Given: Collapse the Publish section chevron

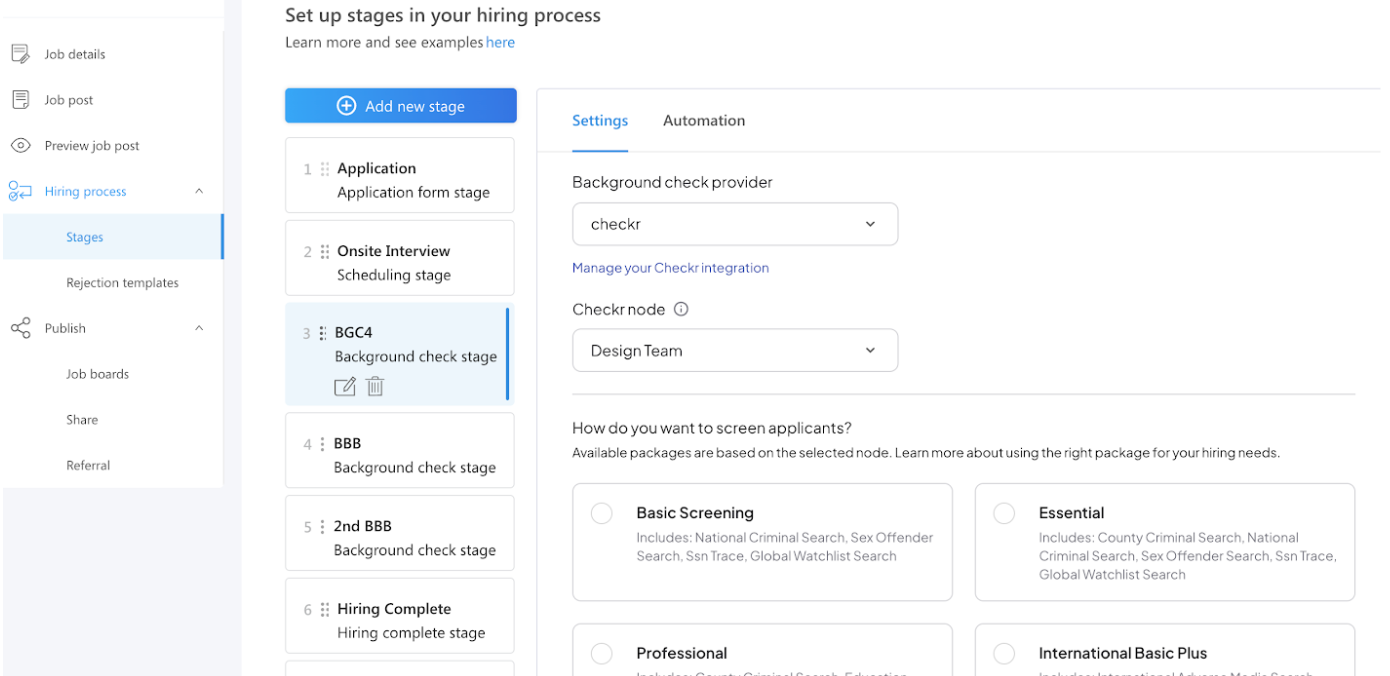Looking at the screenshot, I should click(x=199, y=328).
